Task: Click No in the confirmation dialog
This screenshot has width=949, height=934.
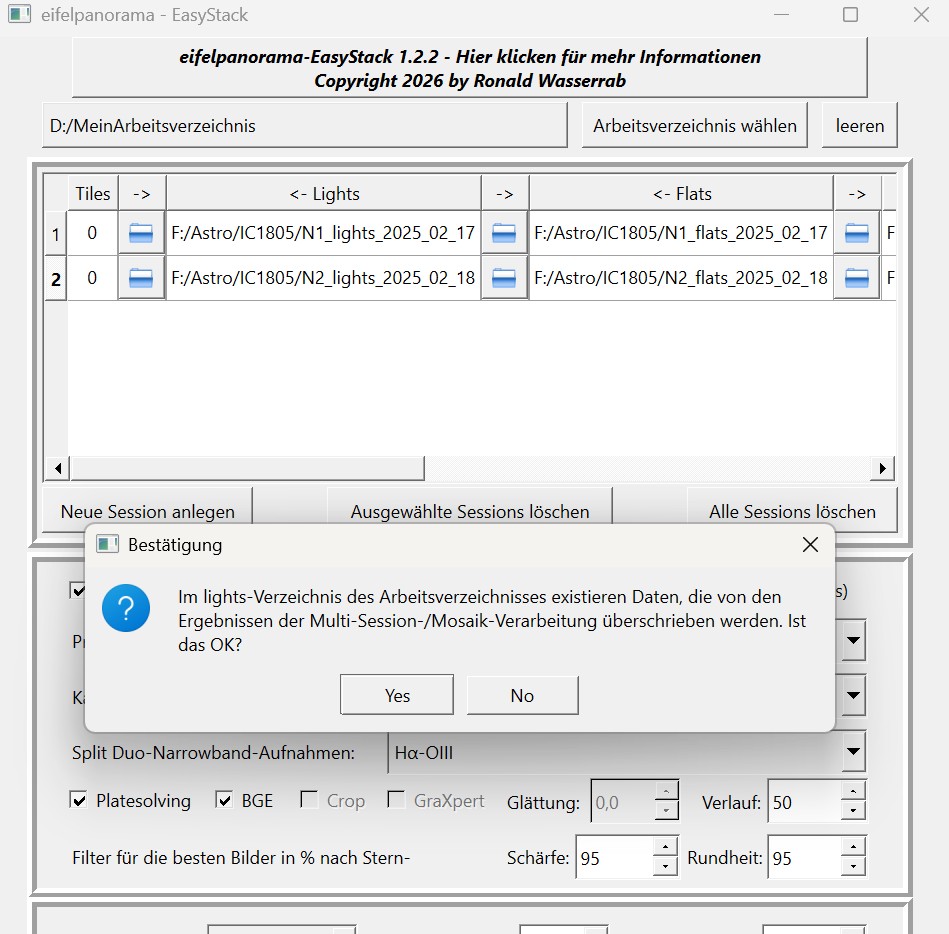Action: click(522, 695)
